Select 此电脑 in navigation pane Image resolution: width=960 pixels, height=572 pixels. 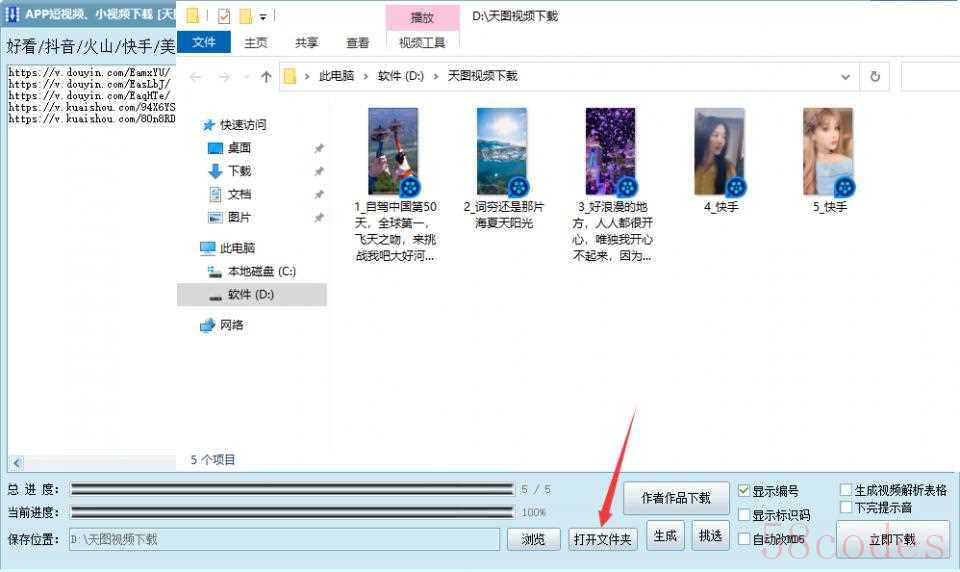coord(237,248)
